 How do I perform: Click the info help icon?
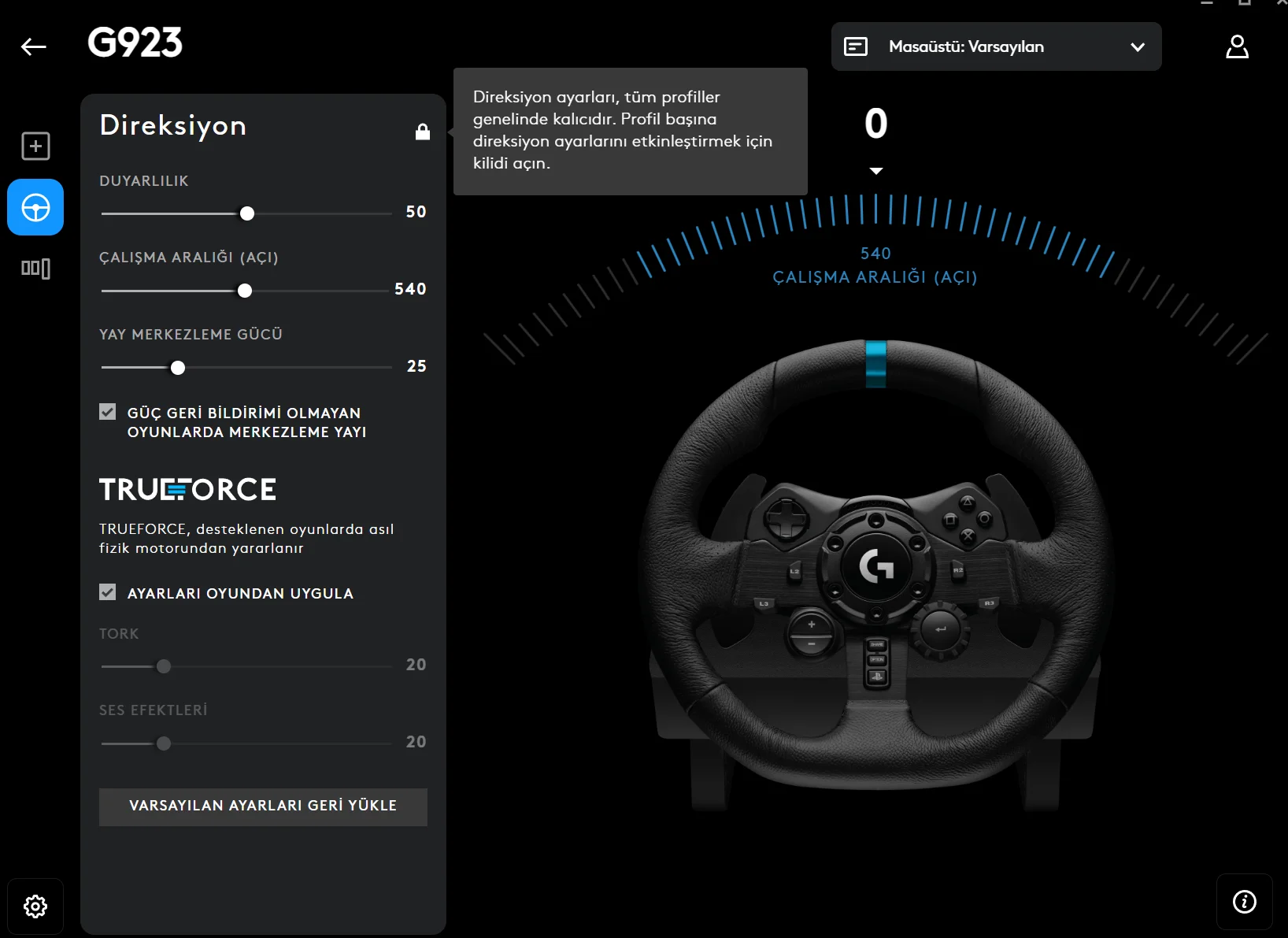pyautogui.click(x=1245, y=902)
